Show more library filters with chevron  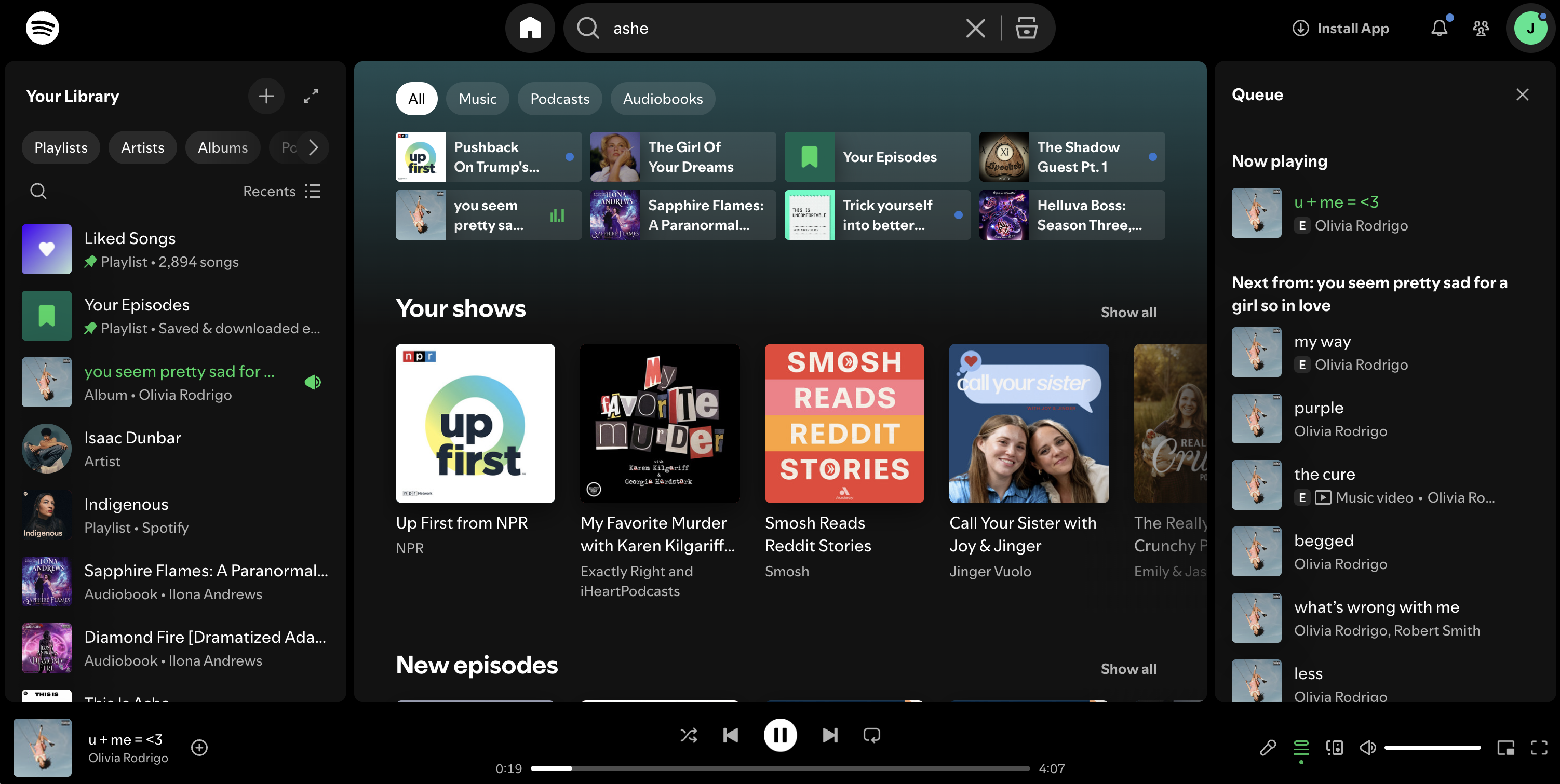[313, 148]
